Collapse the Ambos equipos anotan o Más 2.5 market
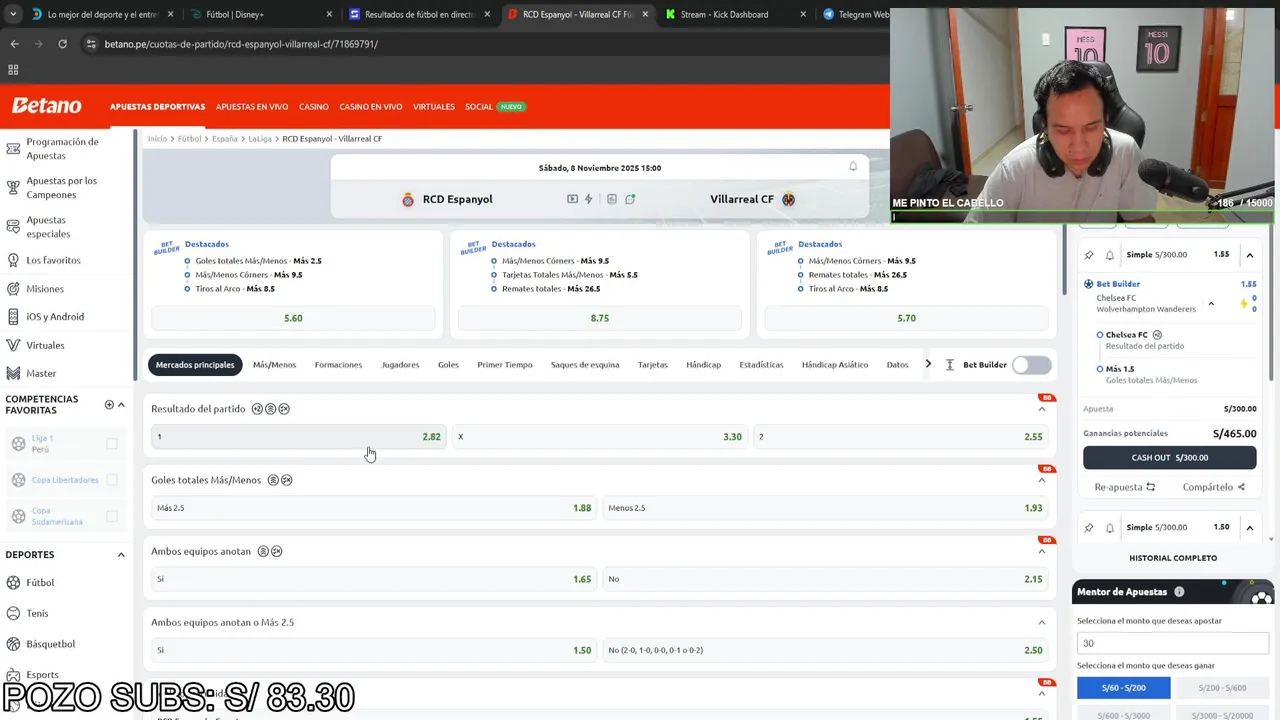The height and width of the screenshot is (720, 1280). [1042, 622]
